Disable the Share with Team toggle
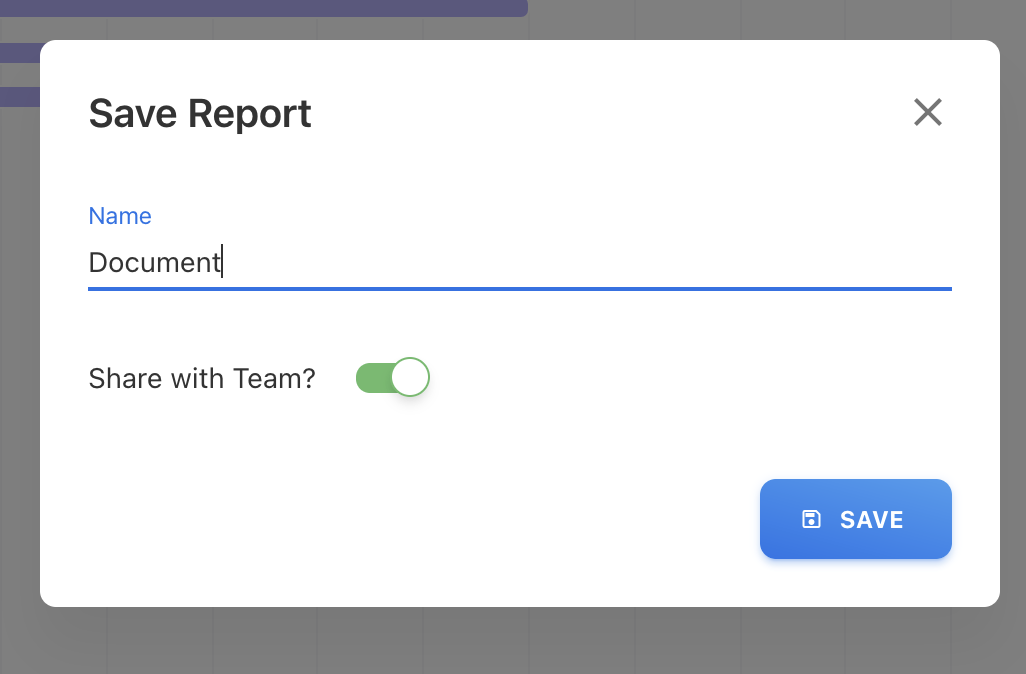The image size is (1026, 674). coord(392,378)
